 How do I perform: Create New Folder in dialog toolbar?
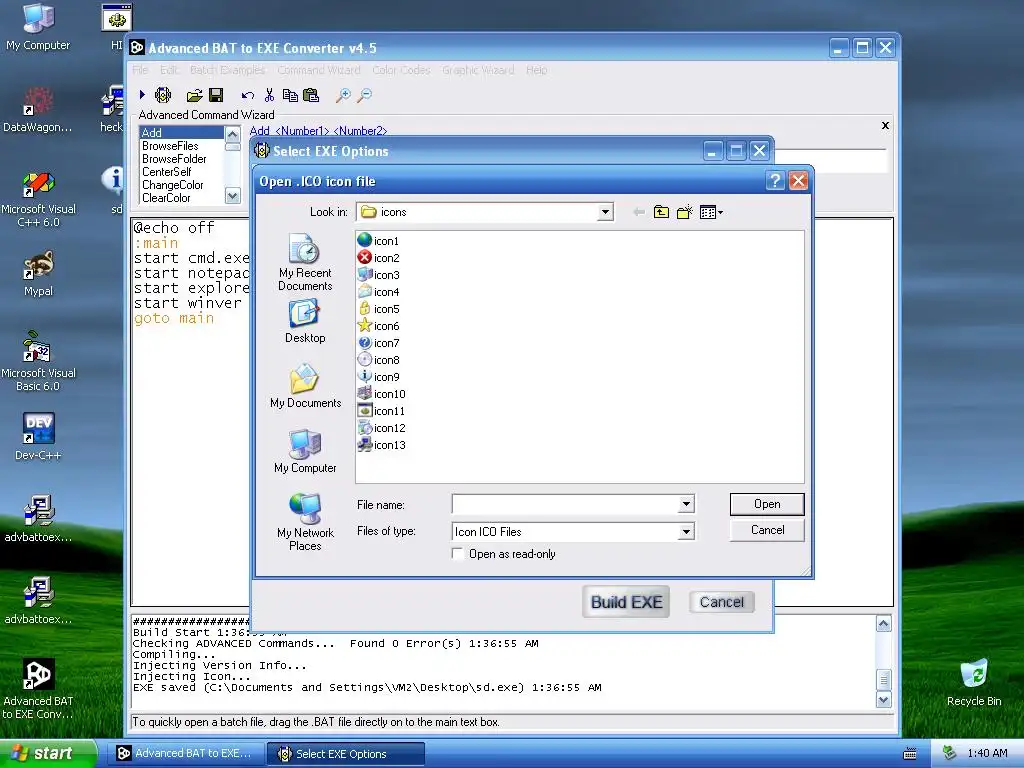[684, 212]
